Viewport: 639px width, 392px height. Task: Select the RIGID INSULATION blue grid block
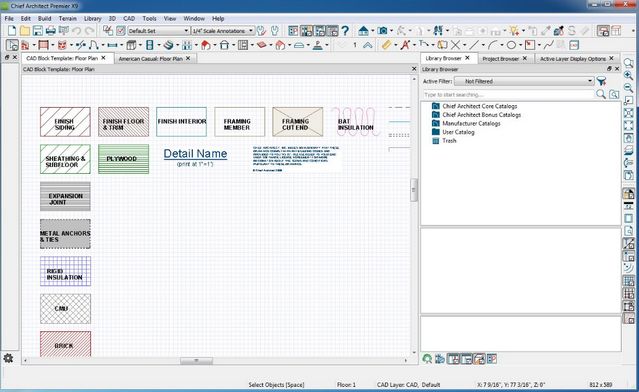(65, 271)
